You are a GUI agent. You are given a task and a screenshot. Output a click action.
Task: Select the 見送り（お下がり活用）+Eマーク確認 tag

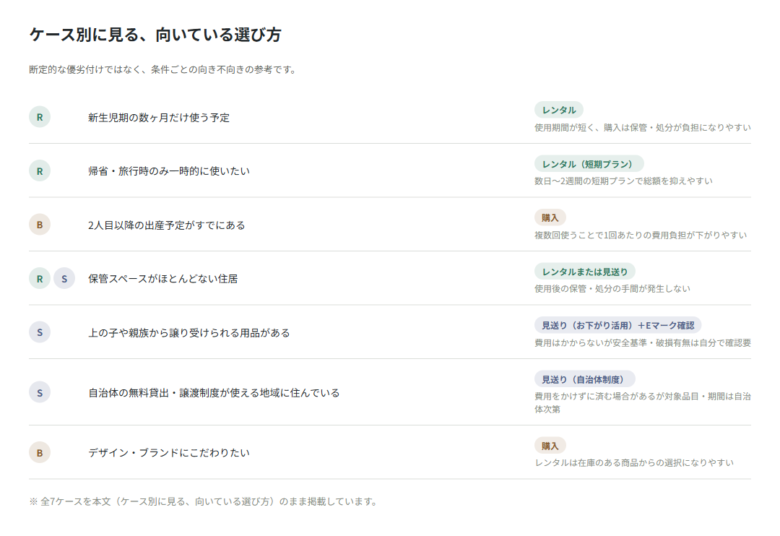(618, 325)
